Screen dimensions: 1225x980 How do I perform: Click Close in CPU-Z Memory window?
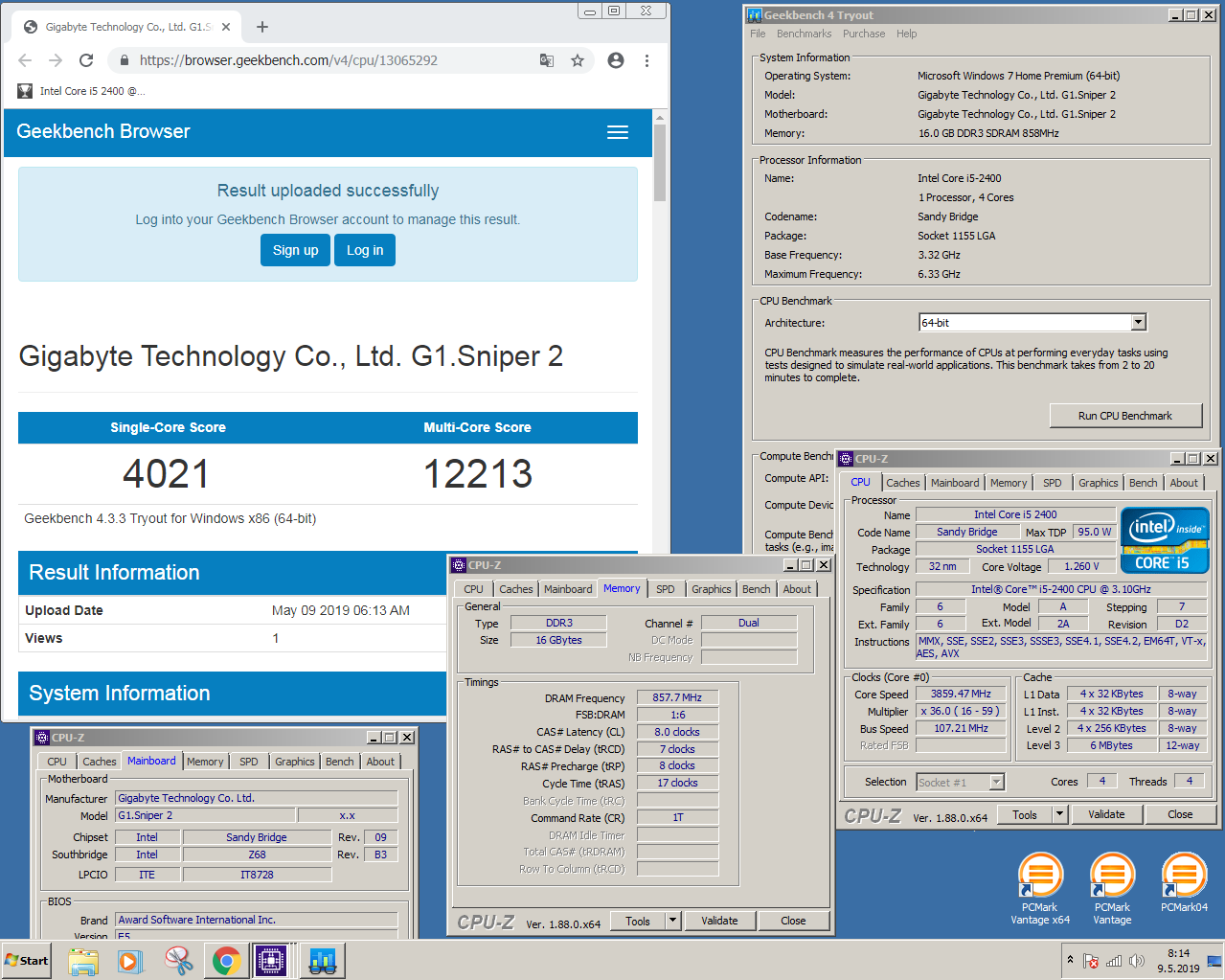(x=793, y=921)
